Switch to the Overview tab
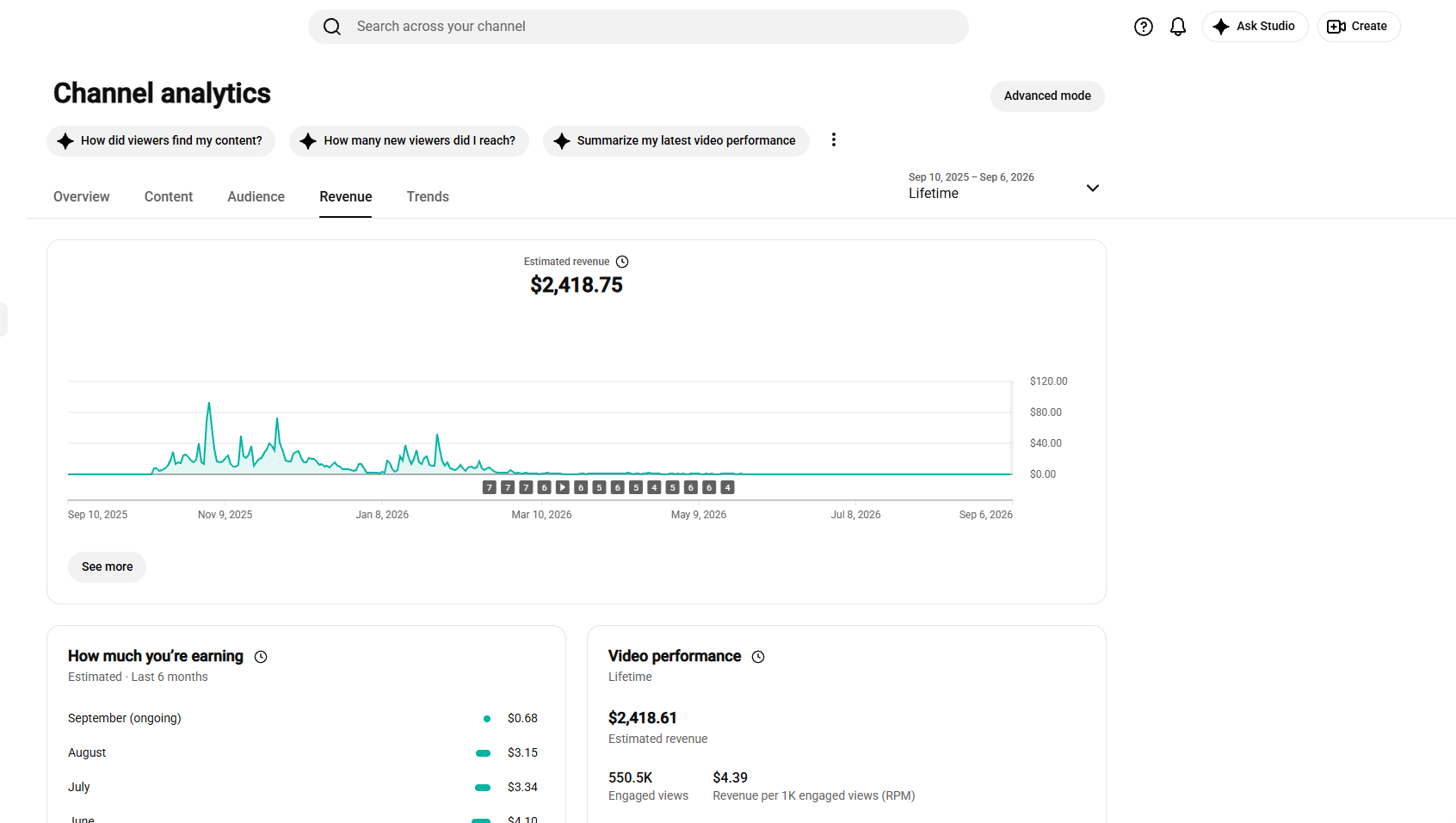1456x823 pixels. [x=82, y=196]
